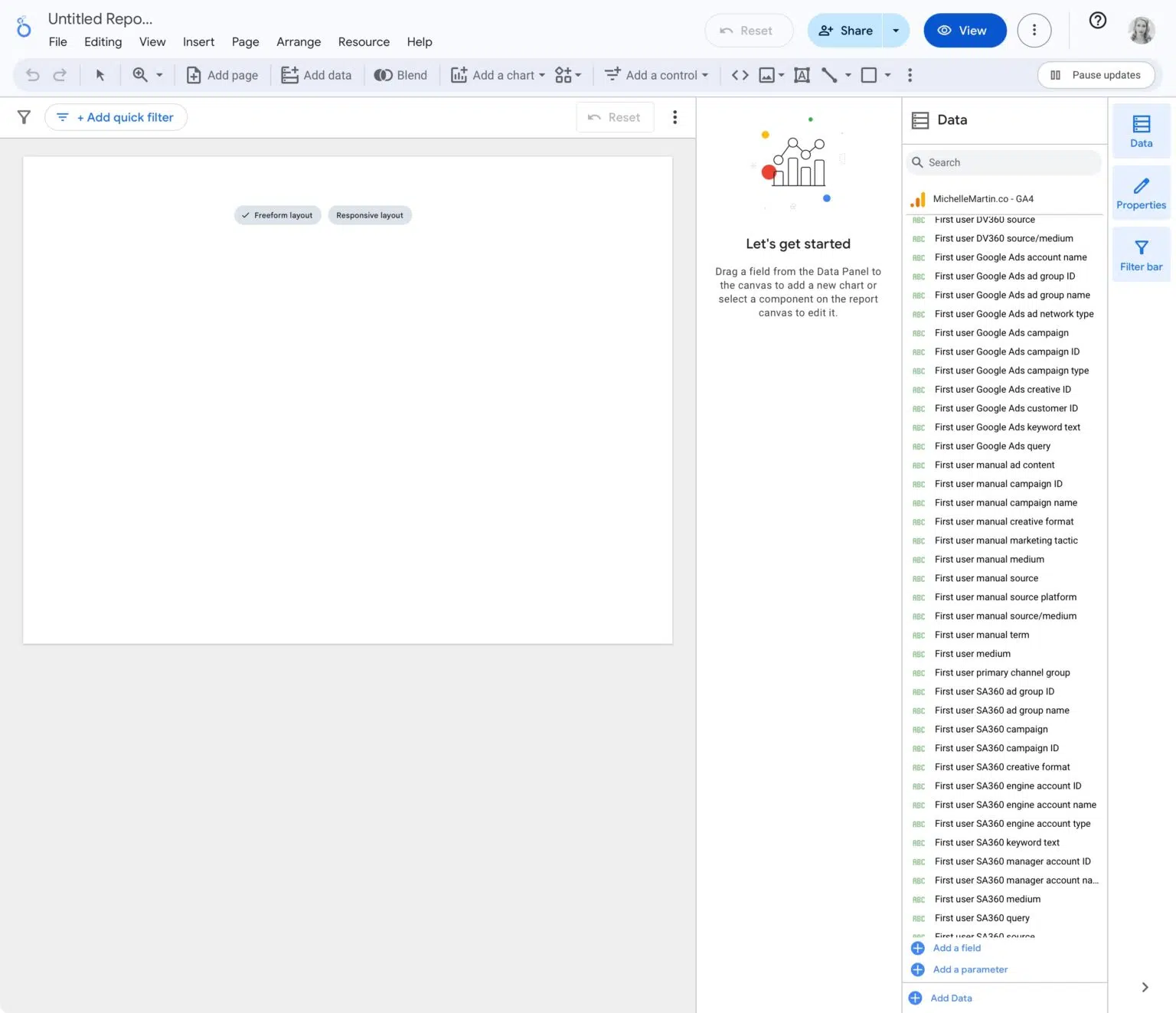
Task: Open the Arrange menu
Action: coord(299,42)
